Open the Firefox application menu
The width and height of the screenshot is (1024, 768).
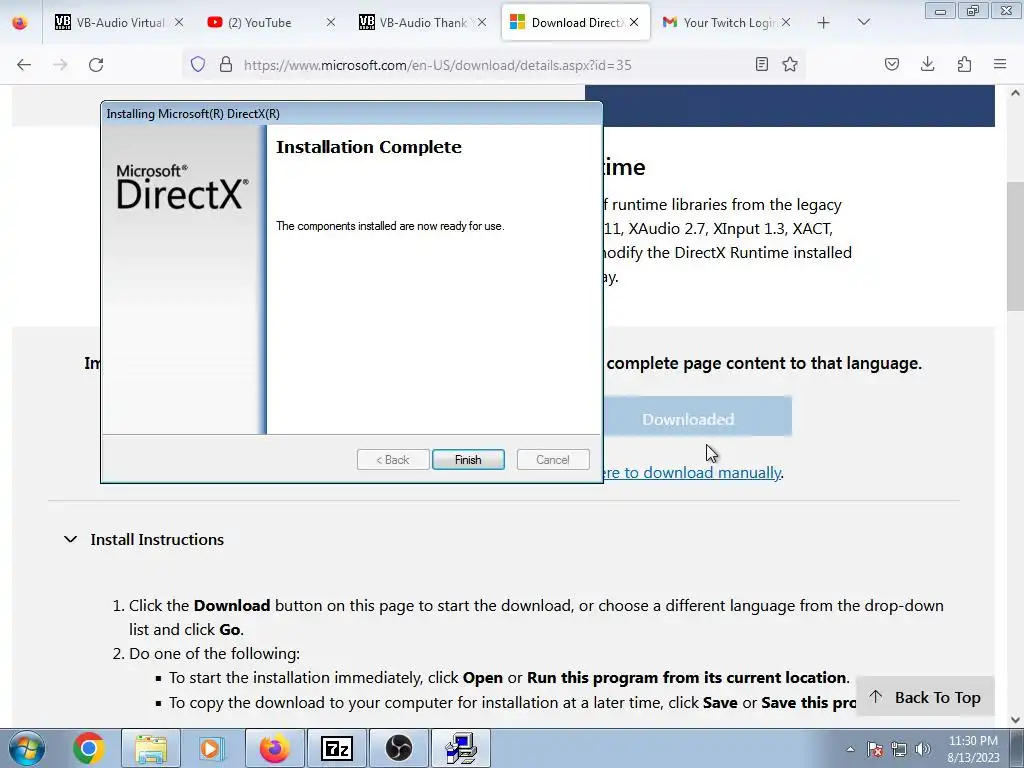pyautogui.click(x=1000, y=64)
